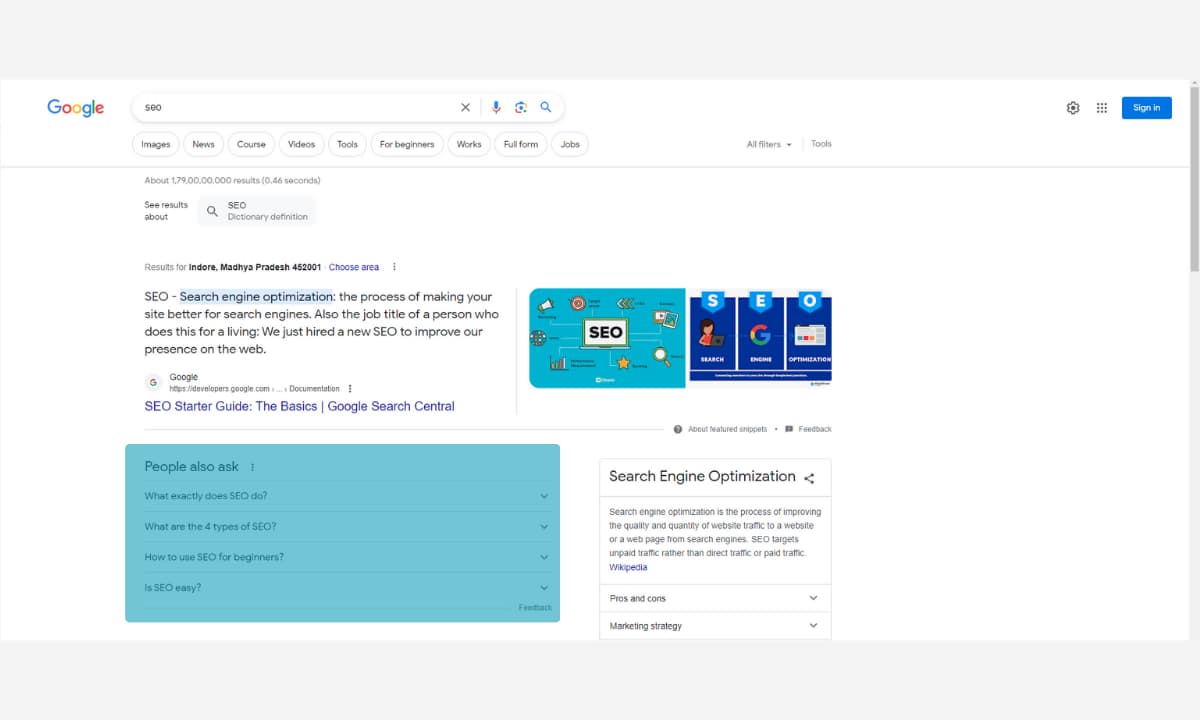Open the three-dot menu beside developers.google.com URL
This screenshot has width=1200, height=720.
click(x=350, y=388)
